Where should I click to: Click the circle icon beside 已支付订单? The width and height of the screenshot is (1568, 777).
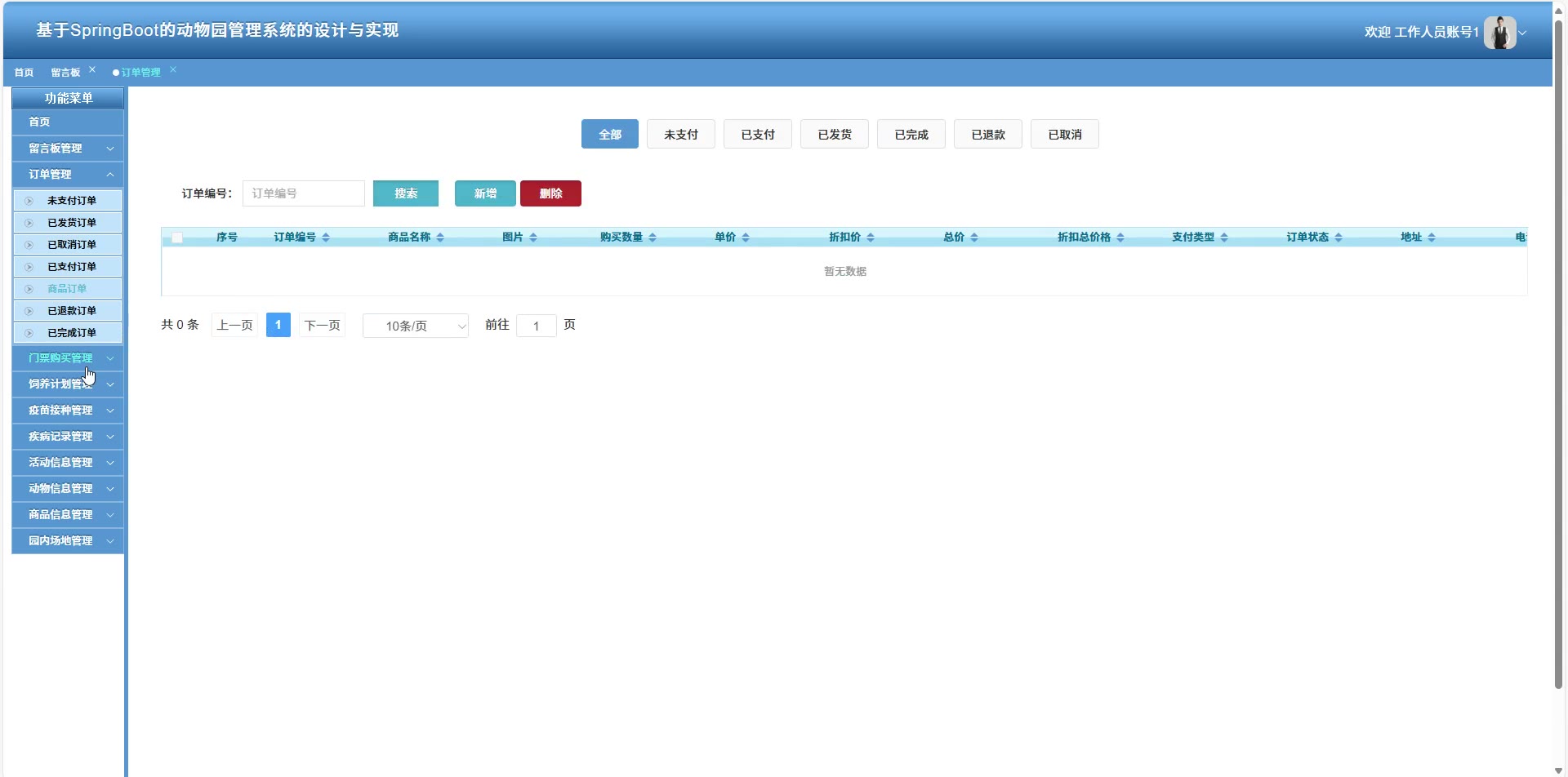coord(29,267)
